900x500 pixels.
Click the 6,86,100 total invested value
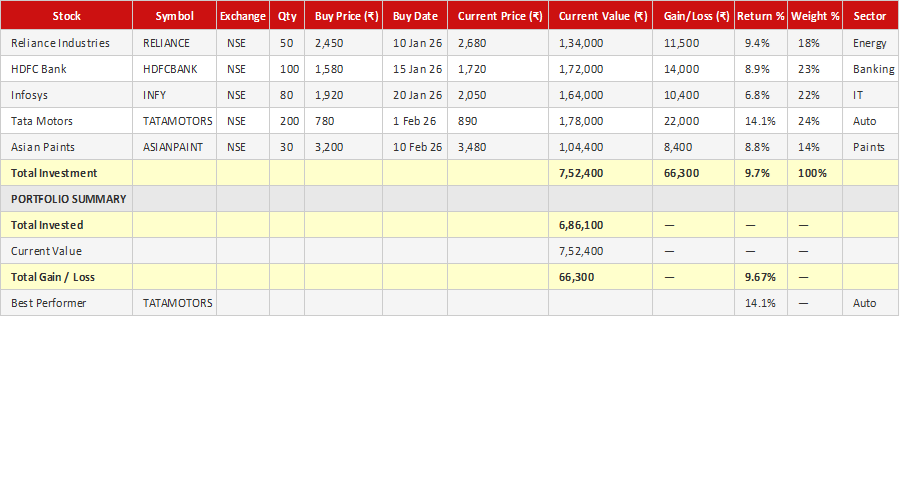pyautogui.click(x=600, y=225)
